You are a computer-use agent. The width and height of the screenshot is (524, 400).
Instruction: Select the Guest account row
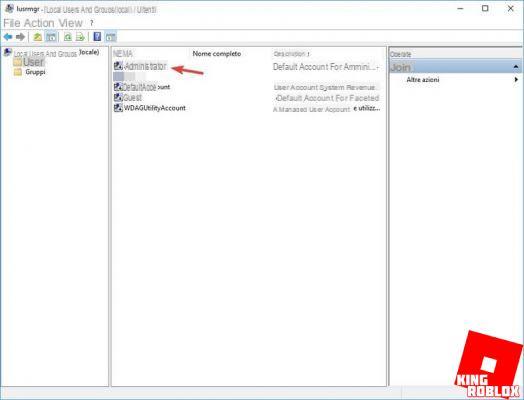tap(247, 98)
